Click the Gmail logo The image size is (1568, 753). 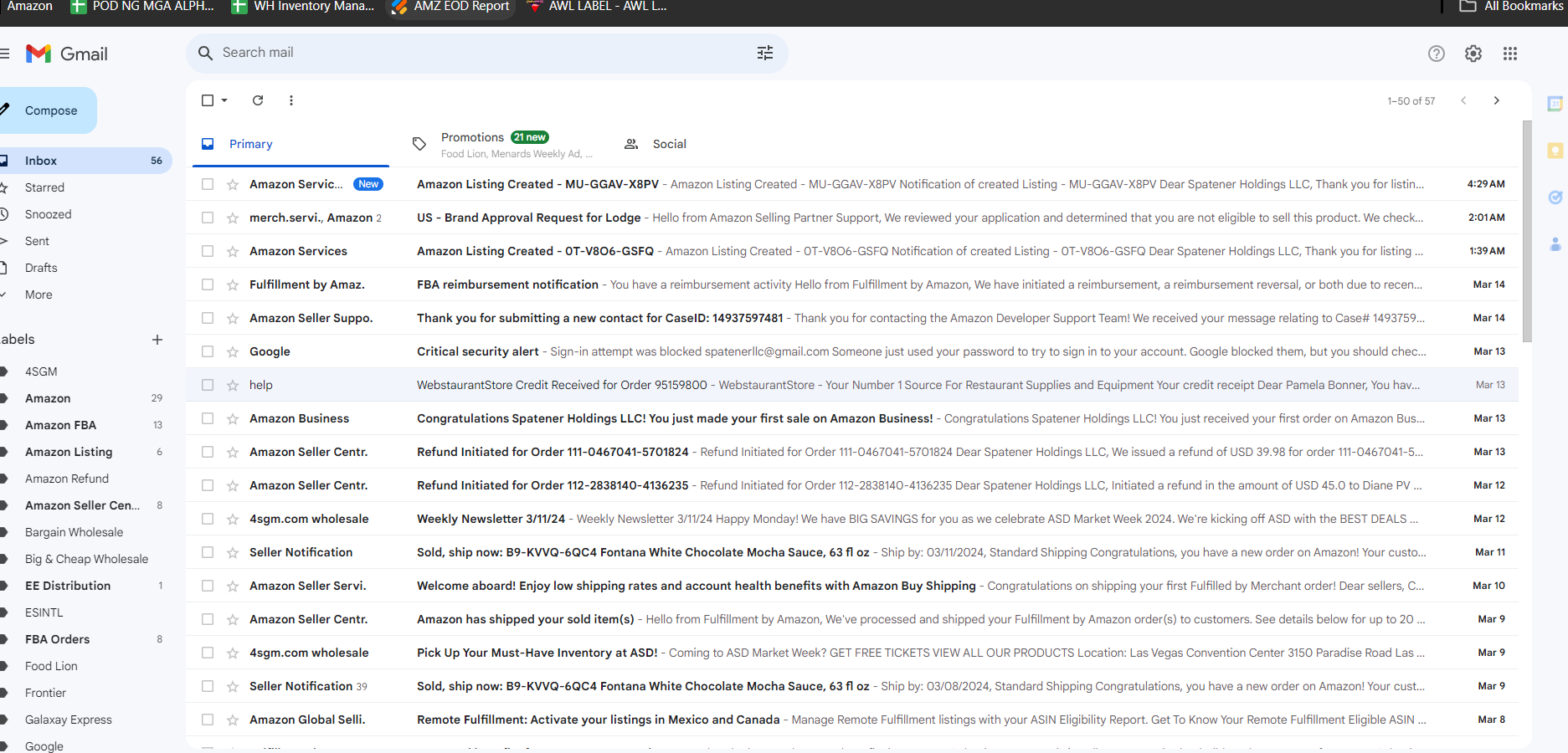(67, 54)
